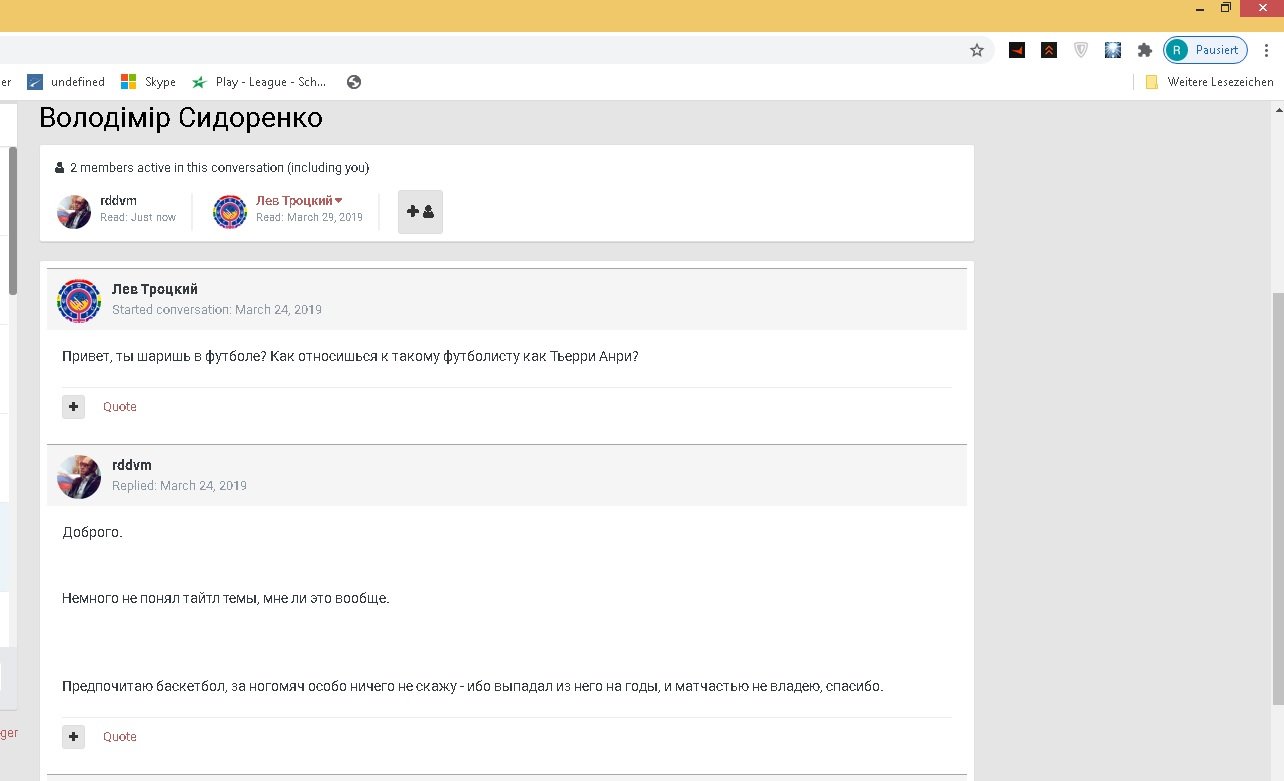Toggle multiquote plus under rddvm's reply

(74, 737)
